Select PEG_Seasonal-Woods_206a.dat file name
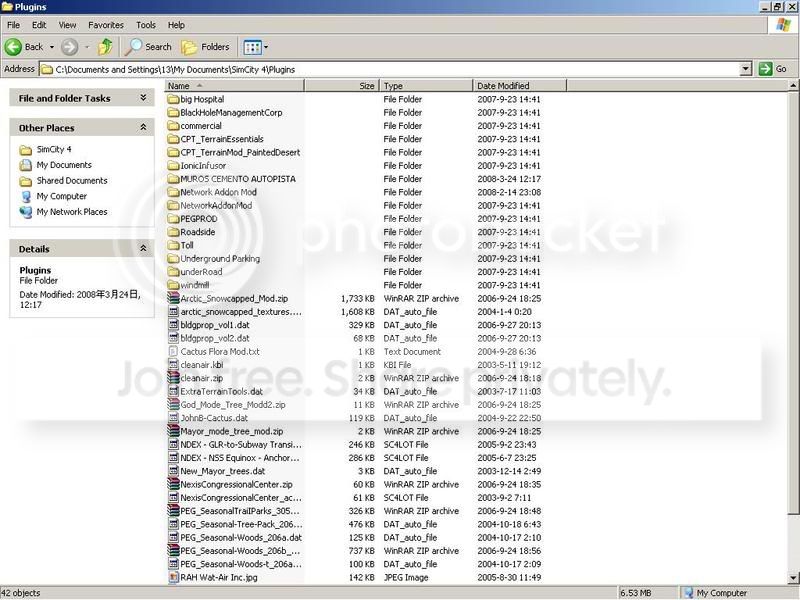The image size is (800, 600). coord(241,537)
